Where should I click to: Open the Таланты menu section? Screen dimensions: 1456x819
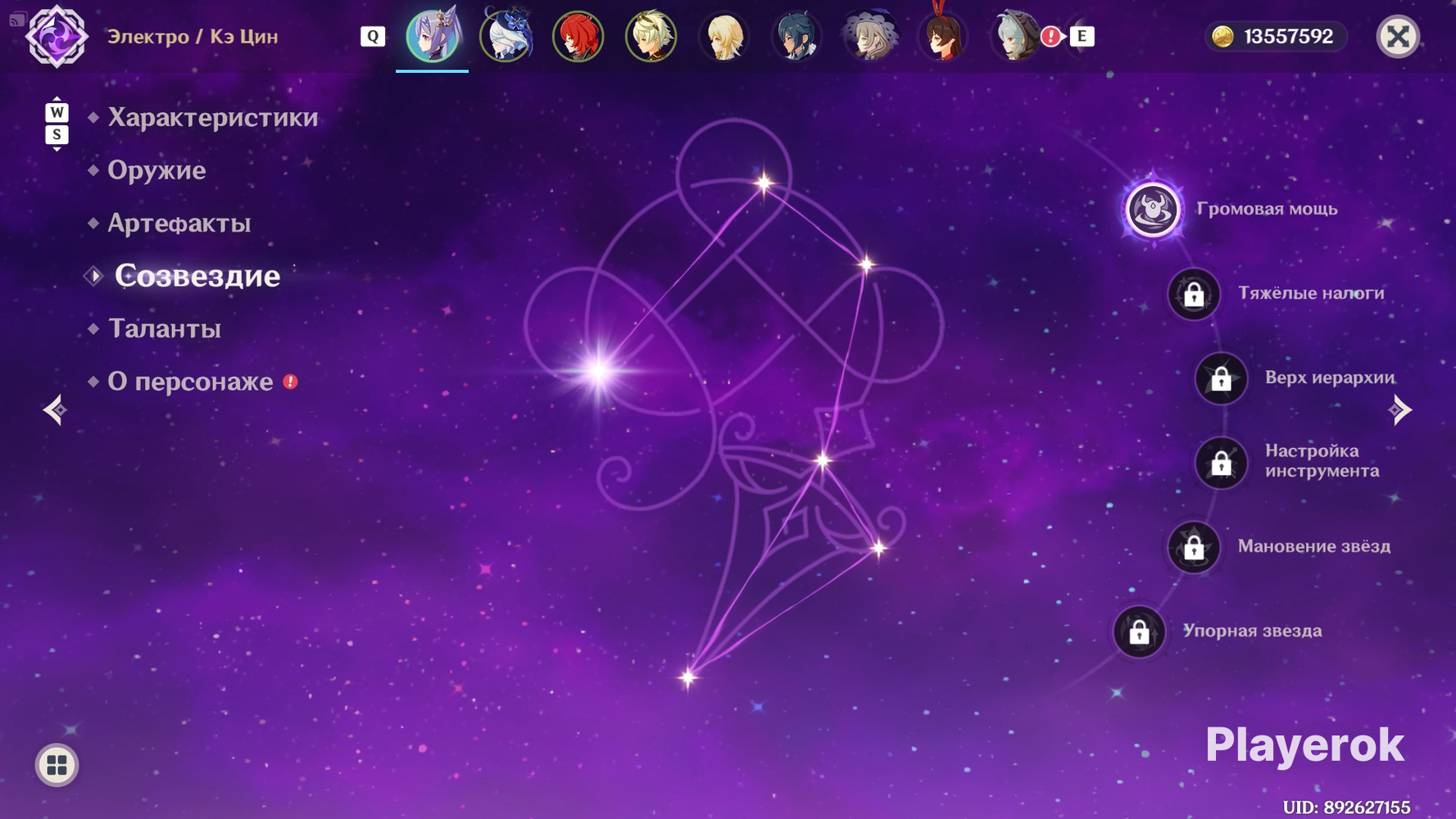[165, 328]
